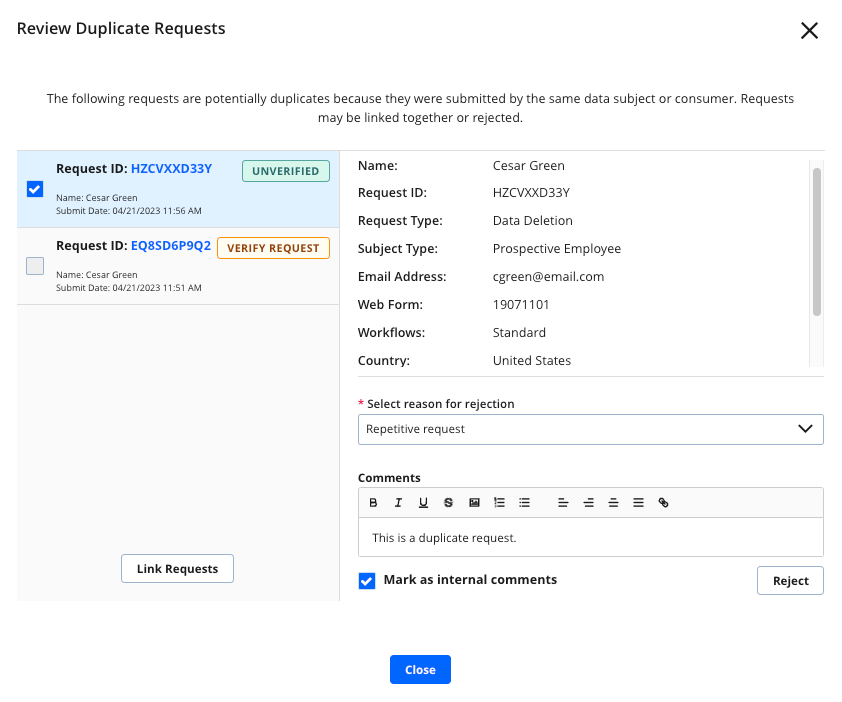Start a bulleted list in comments

click(524, 503)
